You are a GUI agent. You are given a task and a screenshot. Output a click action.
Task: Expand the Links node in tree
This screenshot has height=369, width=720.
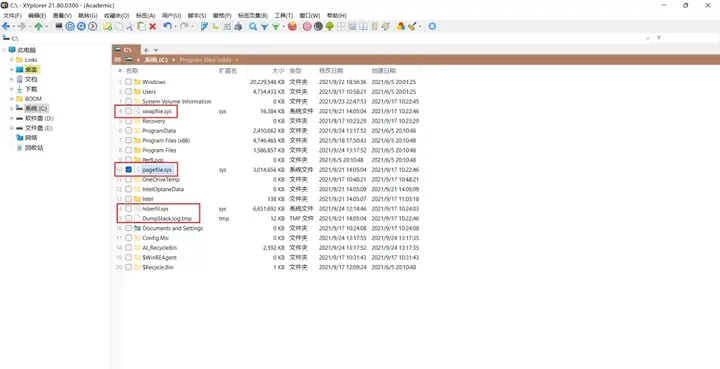(x=11, y=60)
